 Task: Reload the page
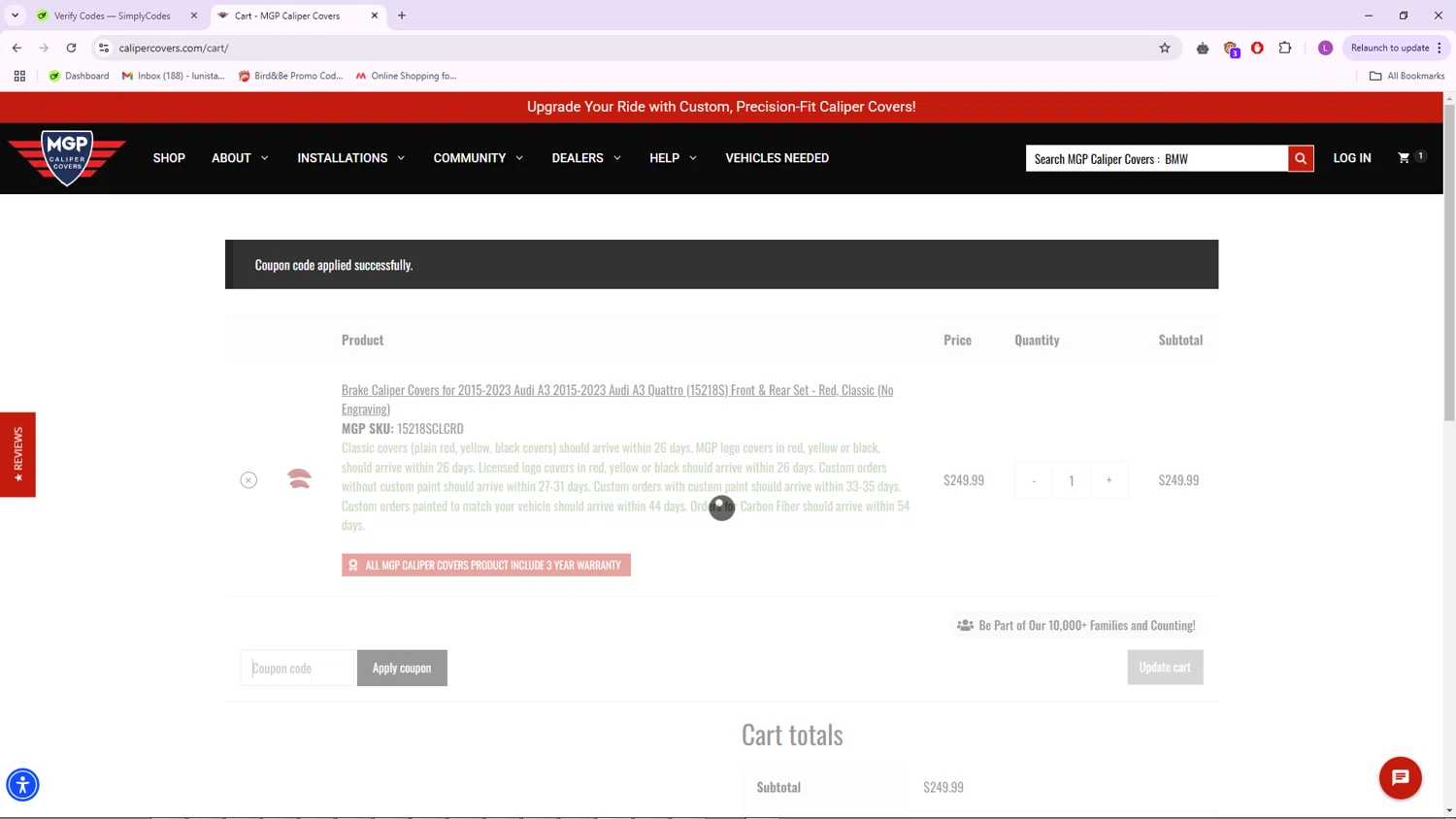click(x=71, y=48)
